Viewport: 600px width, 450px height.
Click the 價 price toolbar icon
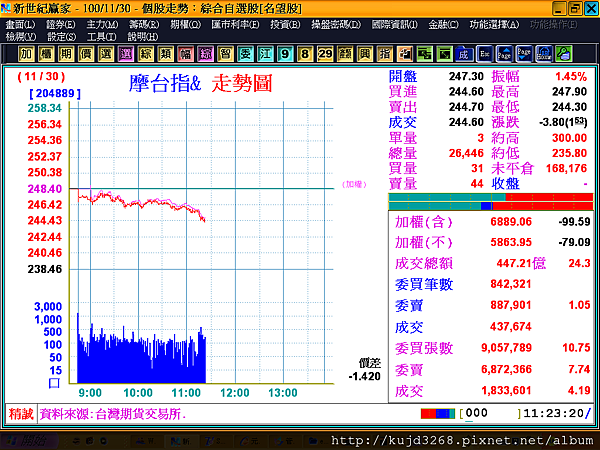pos(86,54)
